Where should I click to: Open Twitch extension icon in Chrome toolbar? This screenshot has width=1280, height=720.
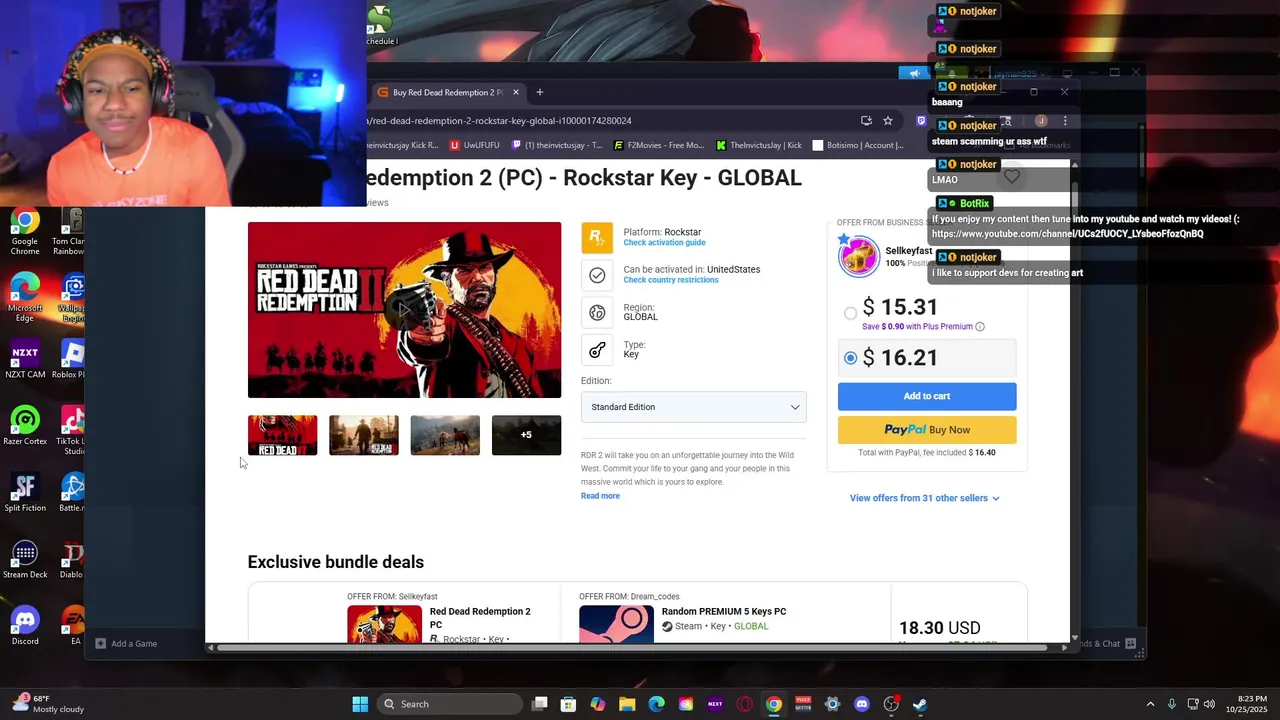pos(921,121)
